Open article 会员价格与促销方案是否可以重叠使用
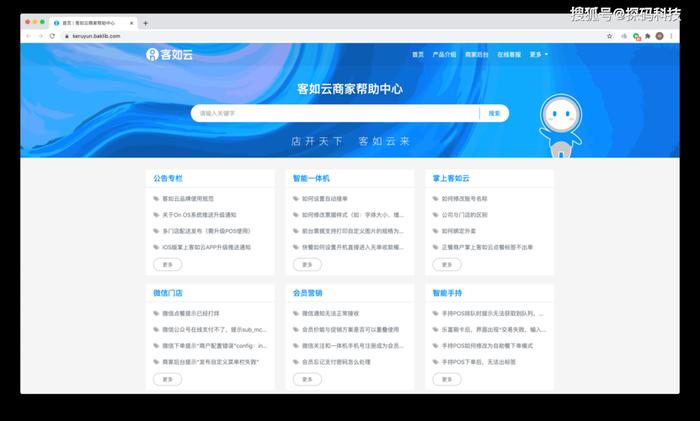 click(x=350, y=329)
